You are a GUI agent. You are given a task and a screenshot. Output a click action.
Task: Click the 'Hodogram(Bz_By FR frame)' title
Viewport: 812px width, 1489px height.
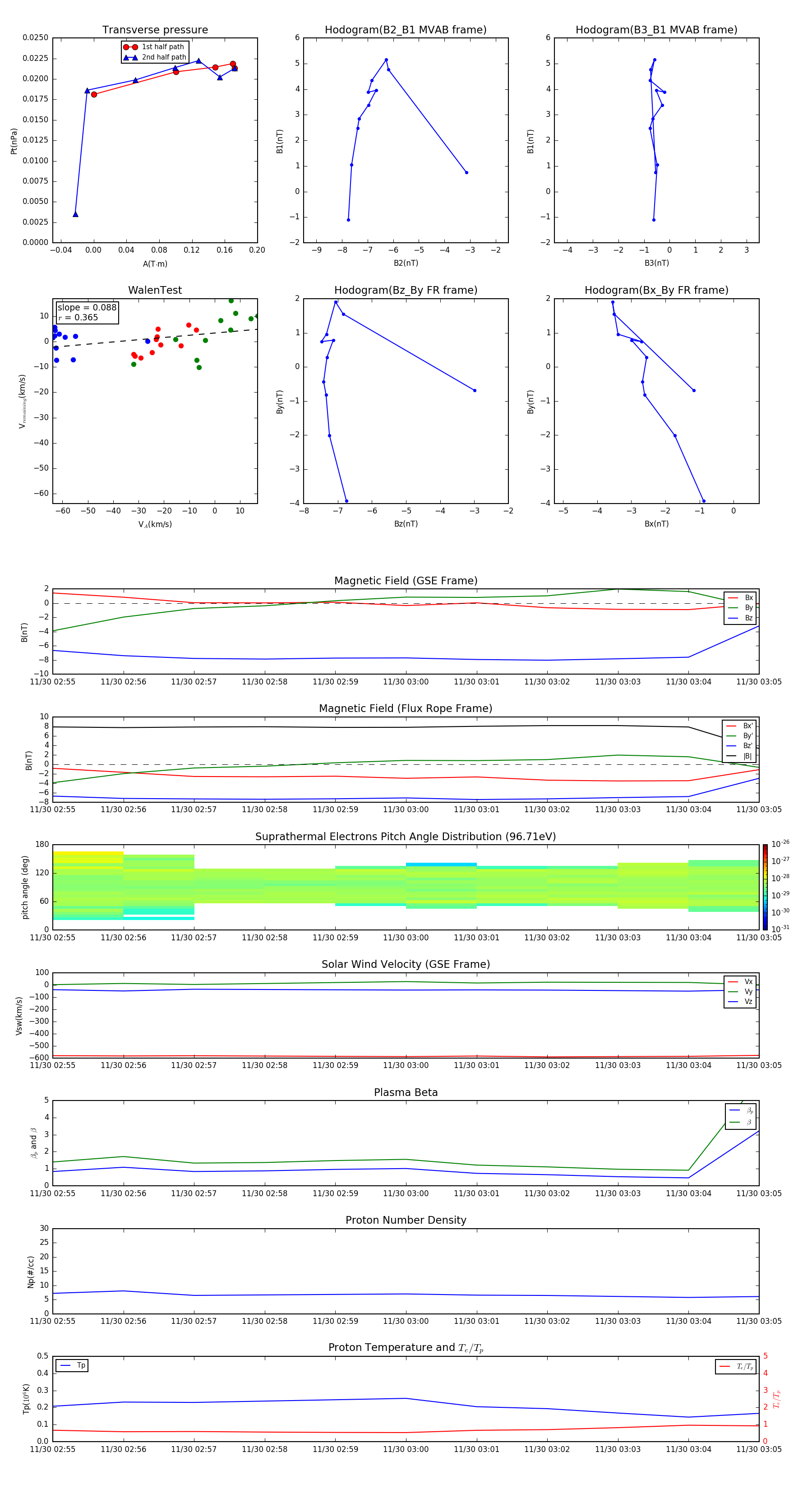coord(406,290)
